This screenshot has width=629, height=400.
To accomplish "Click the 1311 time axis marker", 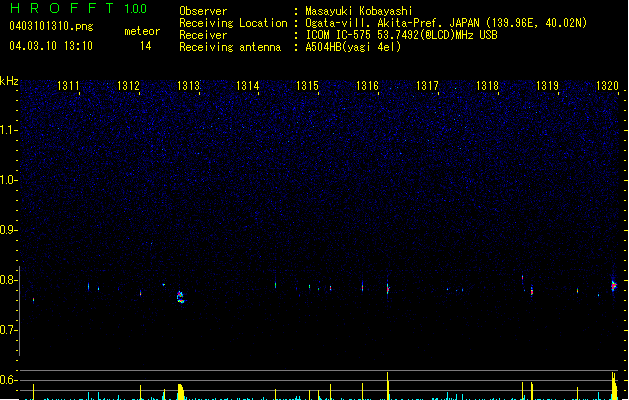I will [x=68, y=86].
